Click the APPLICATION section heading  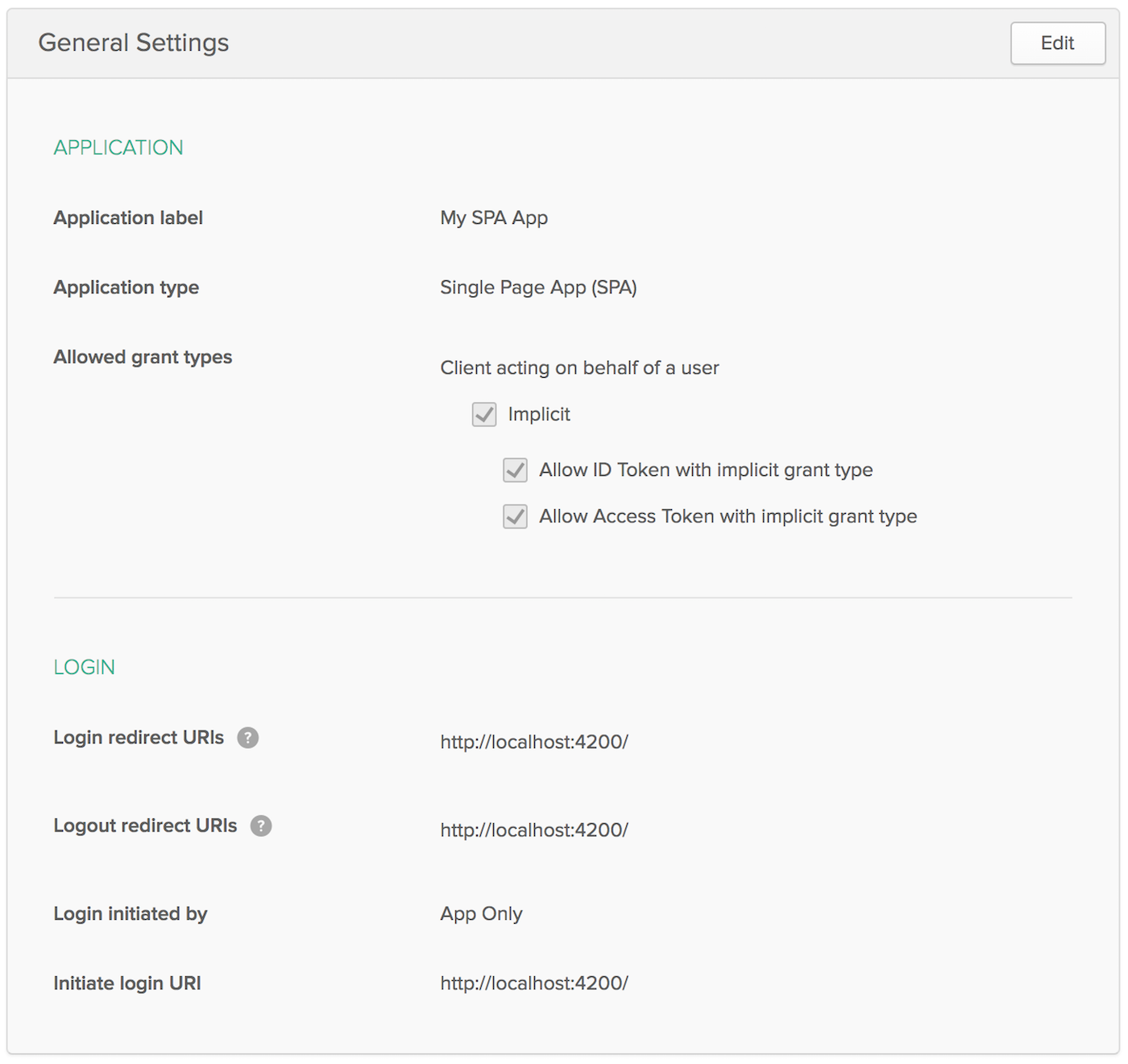point(118,148)
